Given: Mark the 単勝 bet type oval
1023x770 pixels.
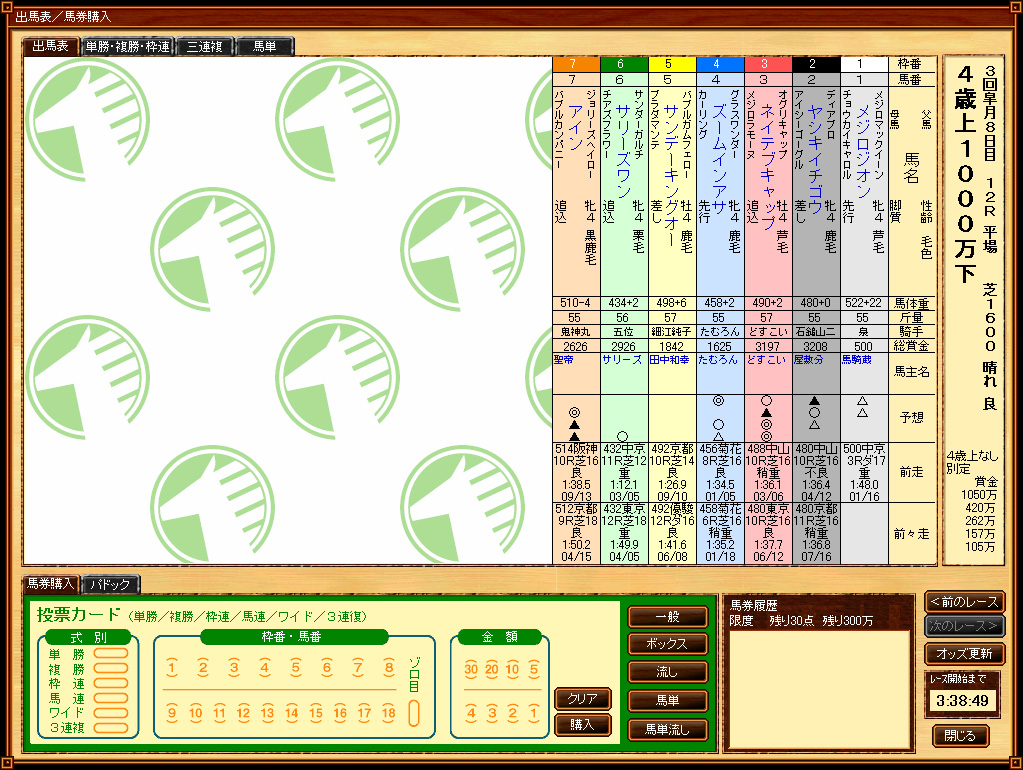Looking at the screenshot, I should pyautogui.click(x=111, y=654).
